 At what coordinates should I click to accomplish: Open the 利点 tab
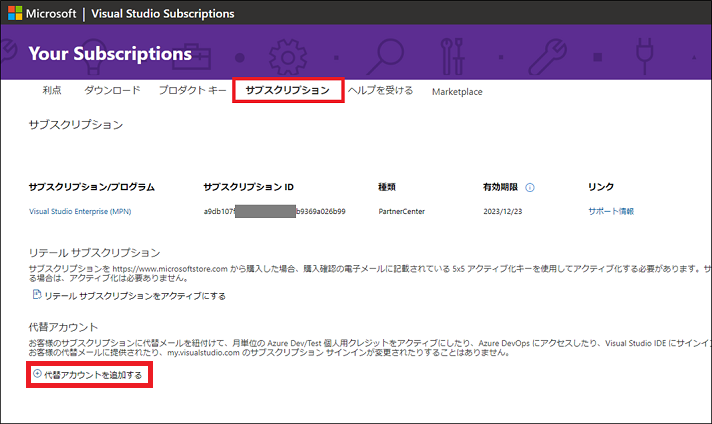52,90
